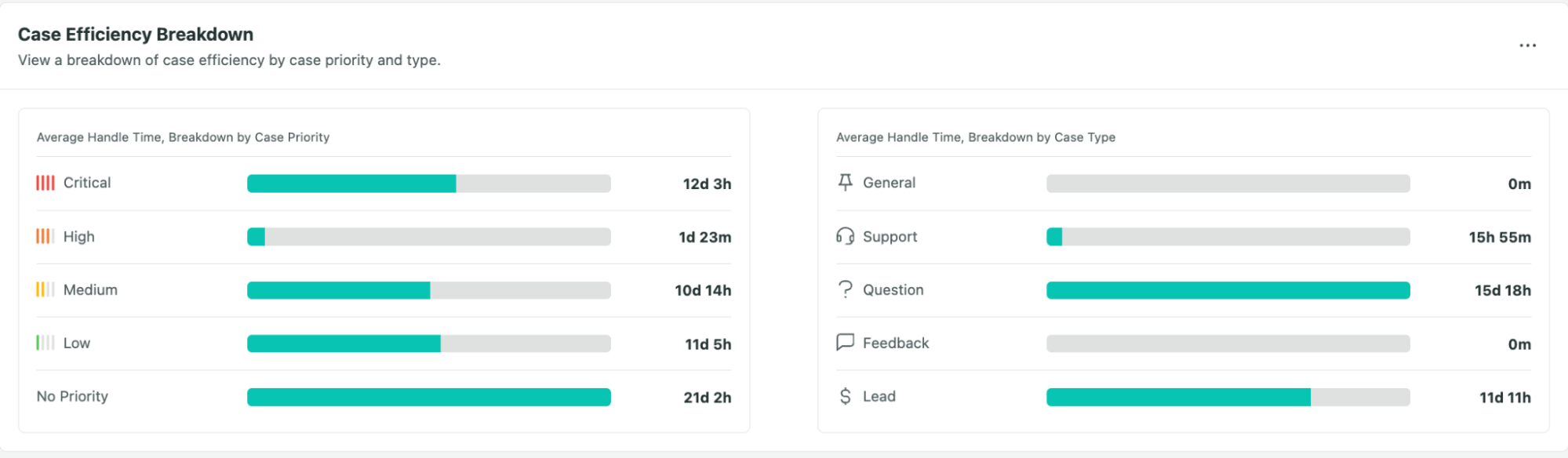This screenshot has height=458, width=1568.
Task: Click the green Low priority indicator icon
Action: 46,343
